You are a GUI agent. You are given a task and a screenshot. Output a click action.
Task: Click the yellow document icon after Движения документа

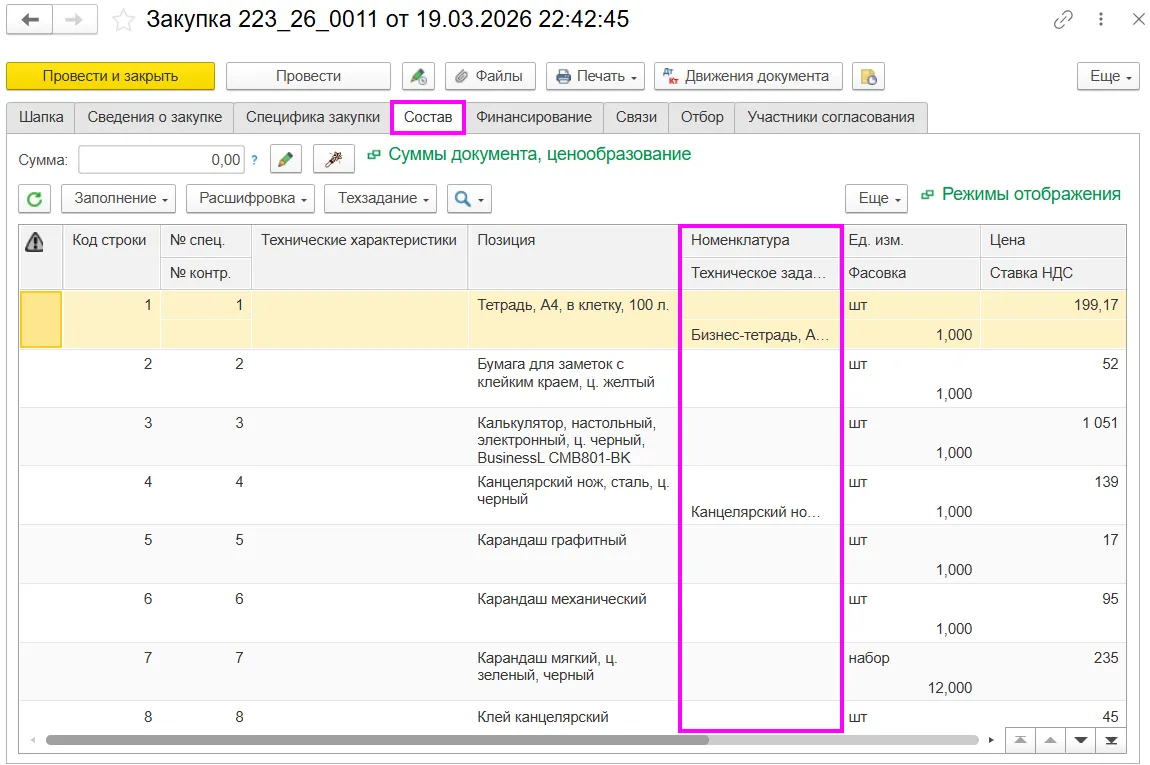868,76
